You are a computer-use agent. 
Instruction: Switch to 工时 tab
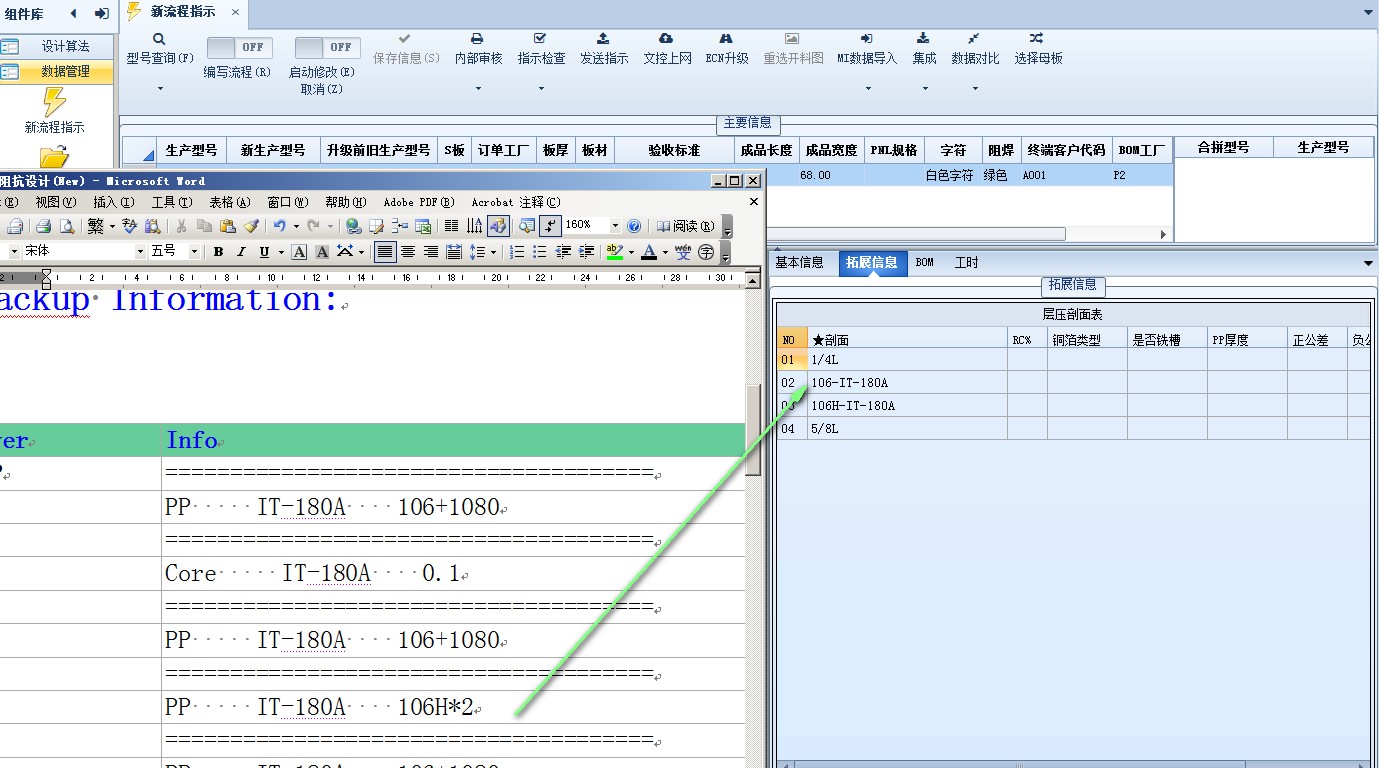(x=967, y=263)
